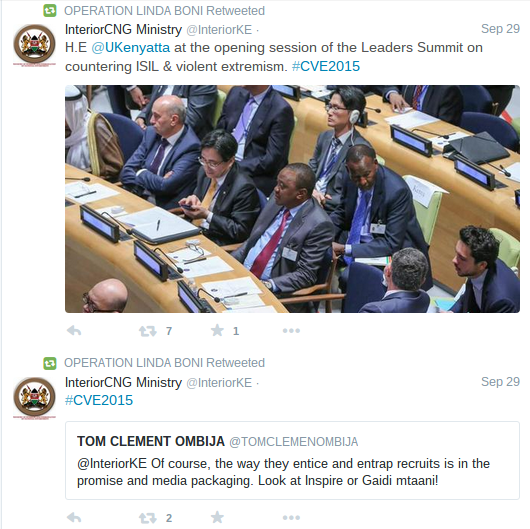Retweet the Leaders Summit opening session tweet
The image size is (530, 529).
tap(148, 331)
